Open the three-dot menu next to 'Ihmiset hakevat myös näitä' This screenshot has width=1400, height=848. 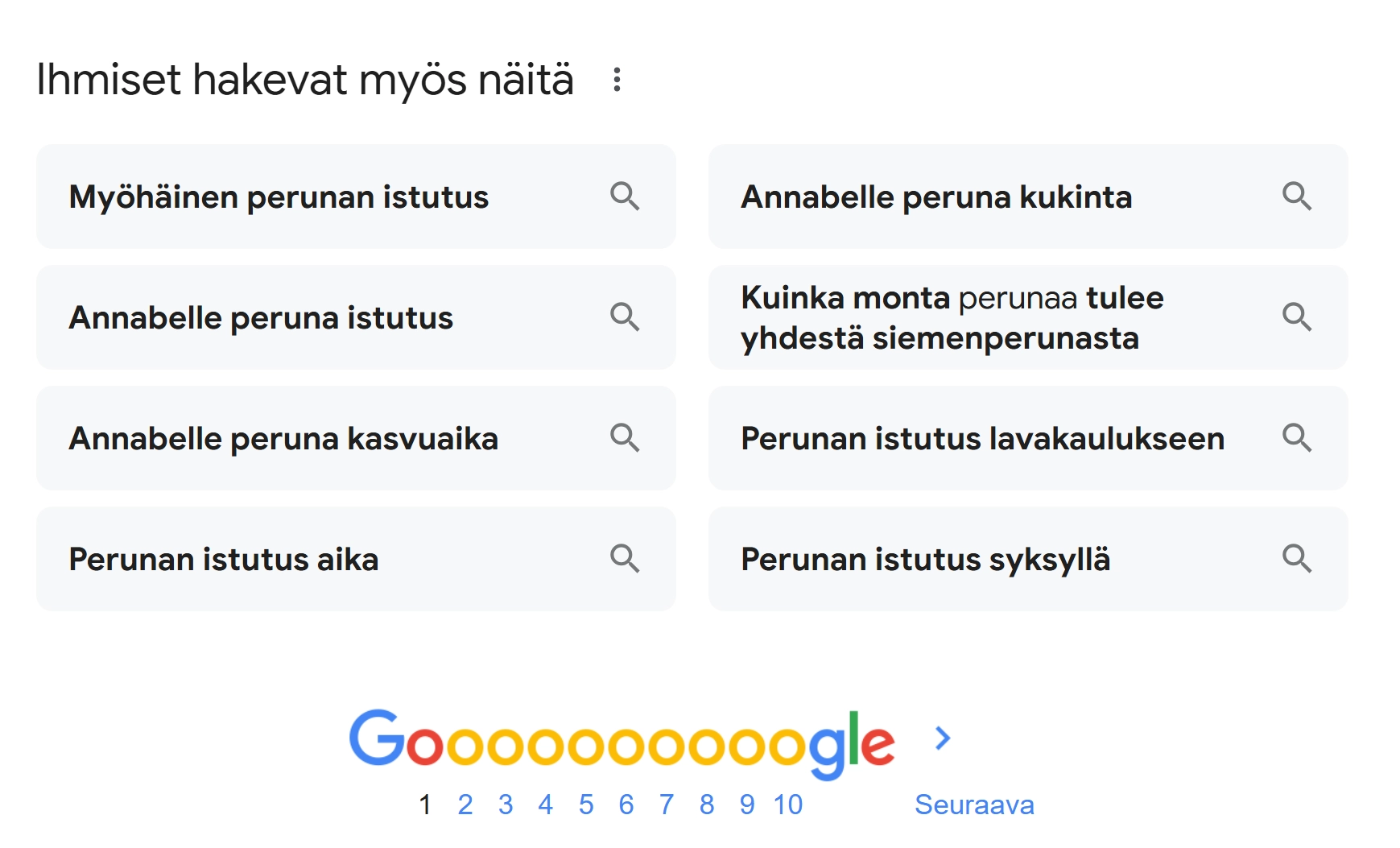click(x=617, y=81)
